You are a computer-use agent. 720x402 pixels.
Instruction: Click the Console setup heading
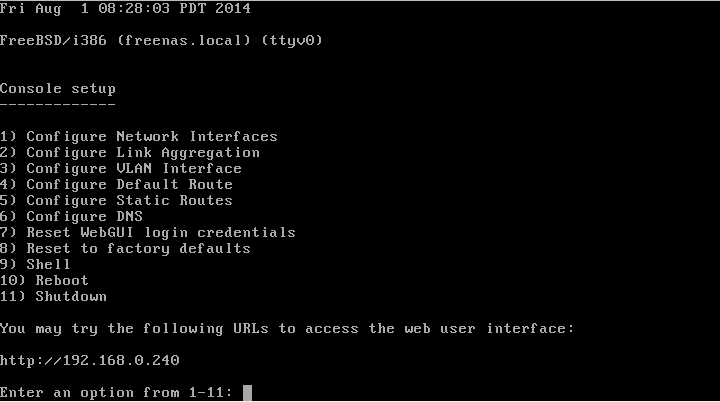click(x=58, y=89)
